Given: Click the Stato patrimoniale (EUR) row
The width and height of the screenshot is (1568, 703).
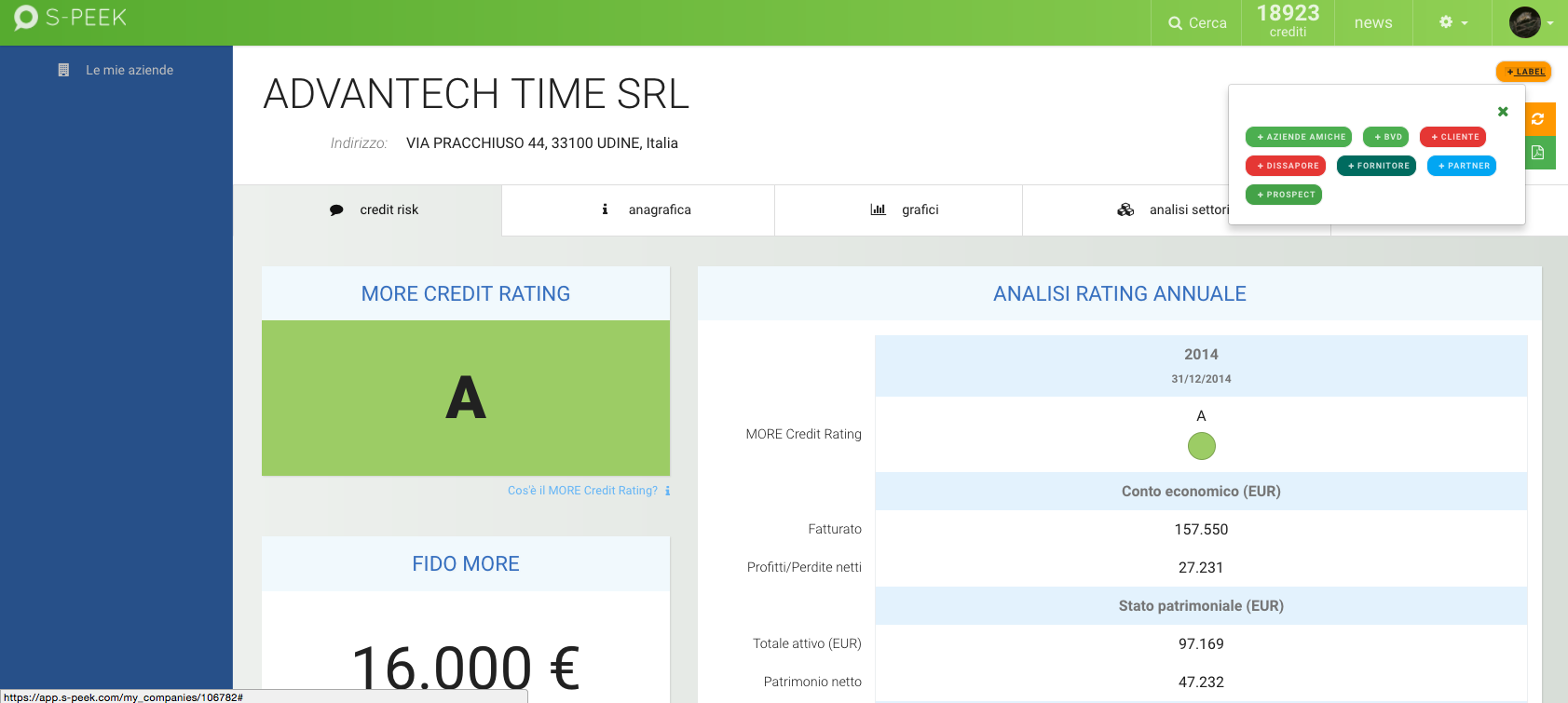Looking at the screenshot, I should point(1201,606).
